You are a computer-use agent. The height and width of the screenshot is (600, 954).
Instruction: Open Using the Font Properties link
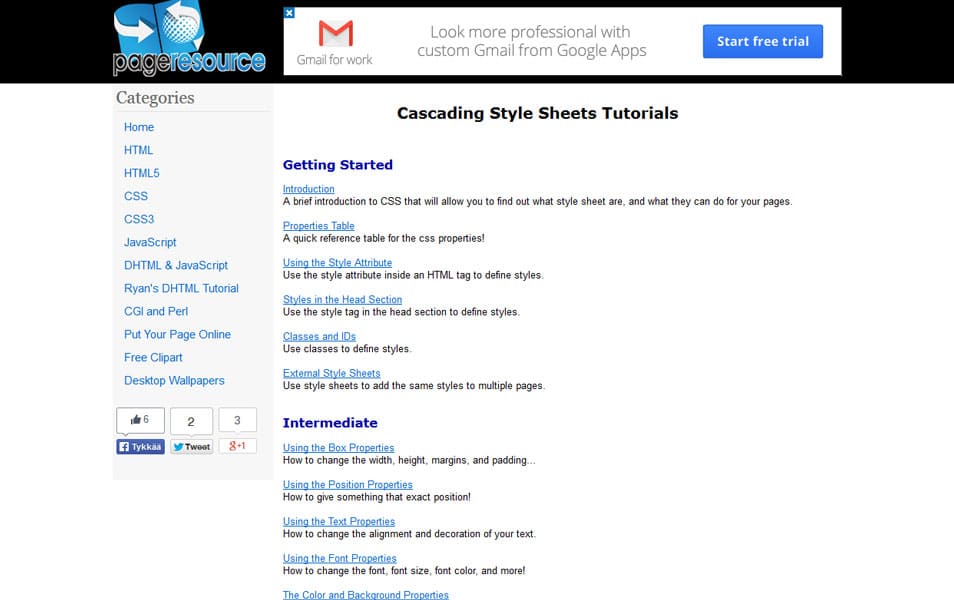[340, 559]
